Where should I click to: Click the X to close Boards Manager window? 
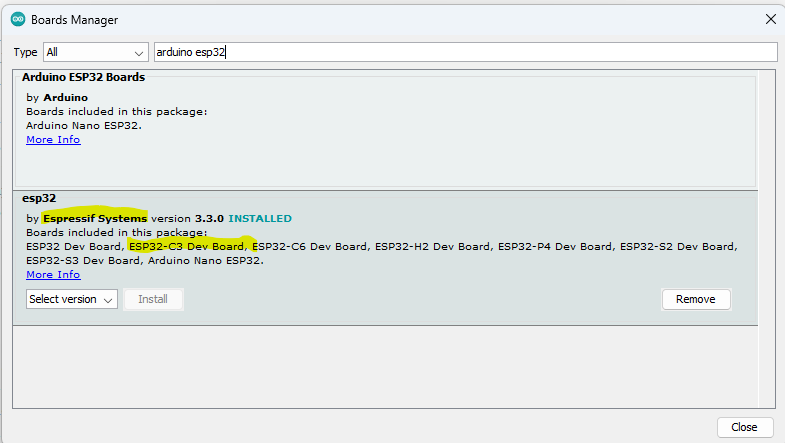tap(770, 20)
